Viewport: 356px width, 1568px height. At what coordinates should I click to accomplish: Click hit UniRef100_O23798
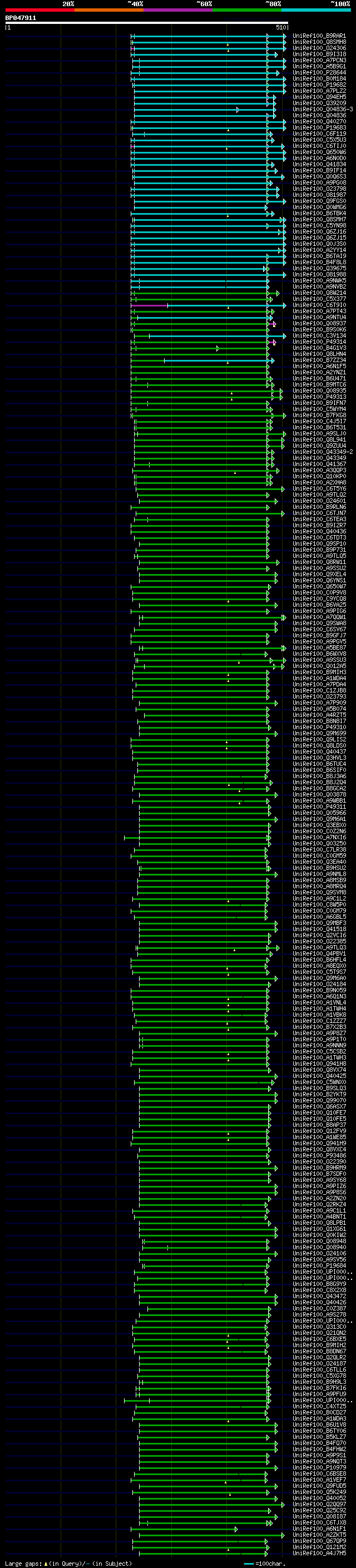(319, 189)
